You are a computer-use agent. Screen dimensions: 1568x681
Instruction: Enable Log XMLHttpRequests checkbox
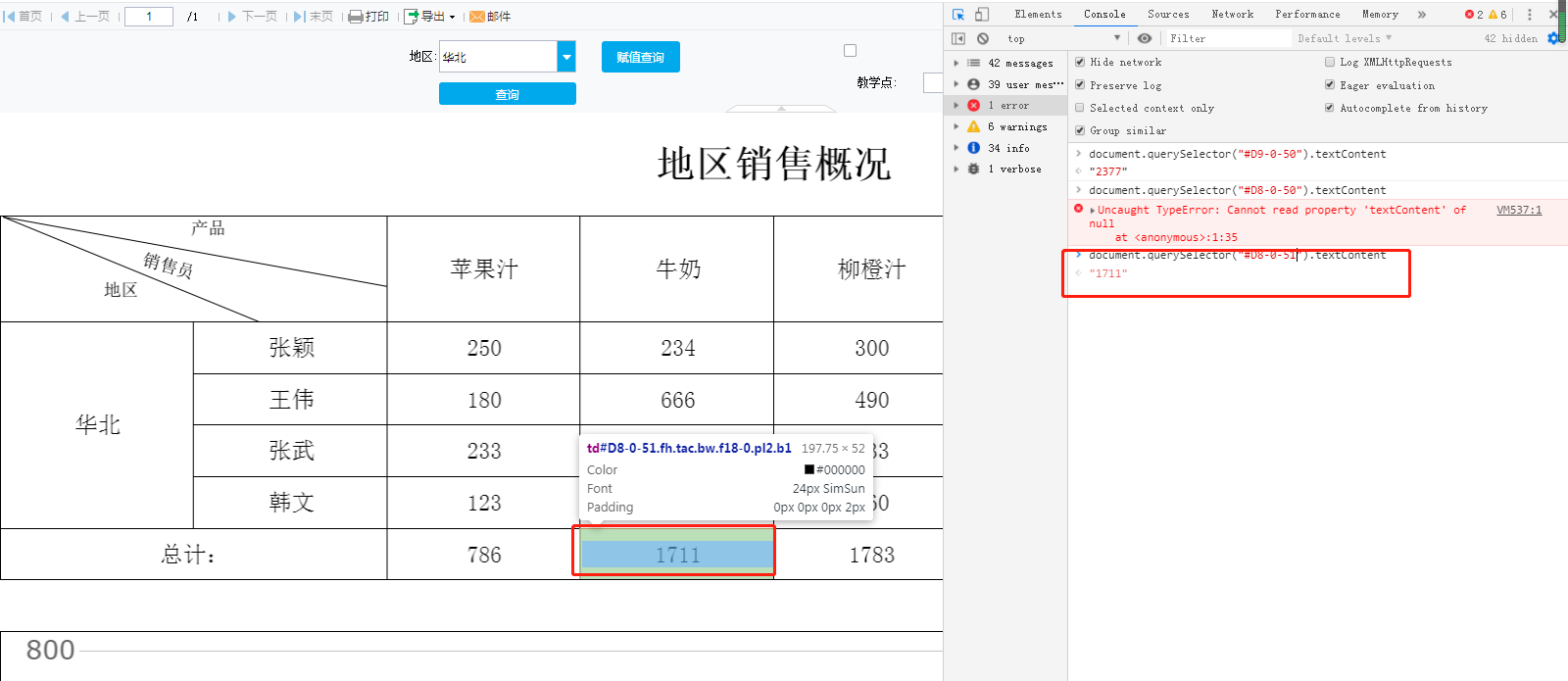1330,62
